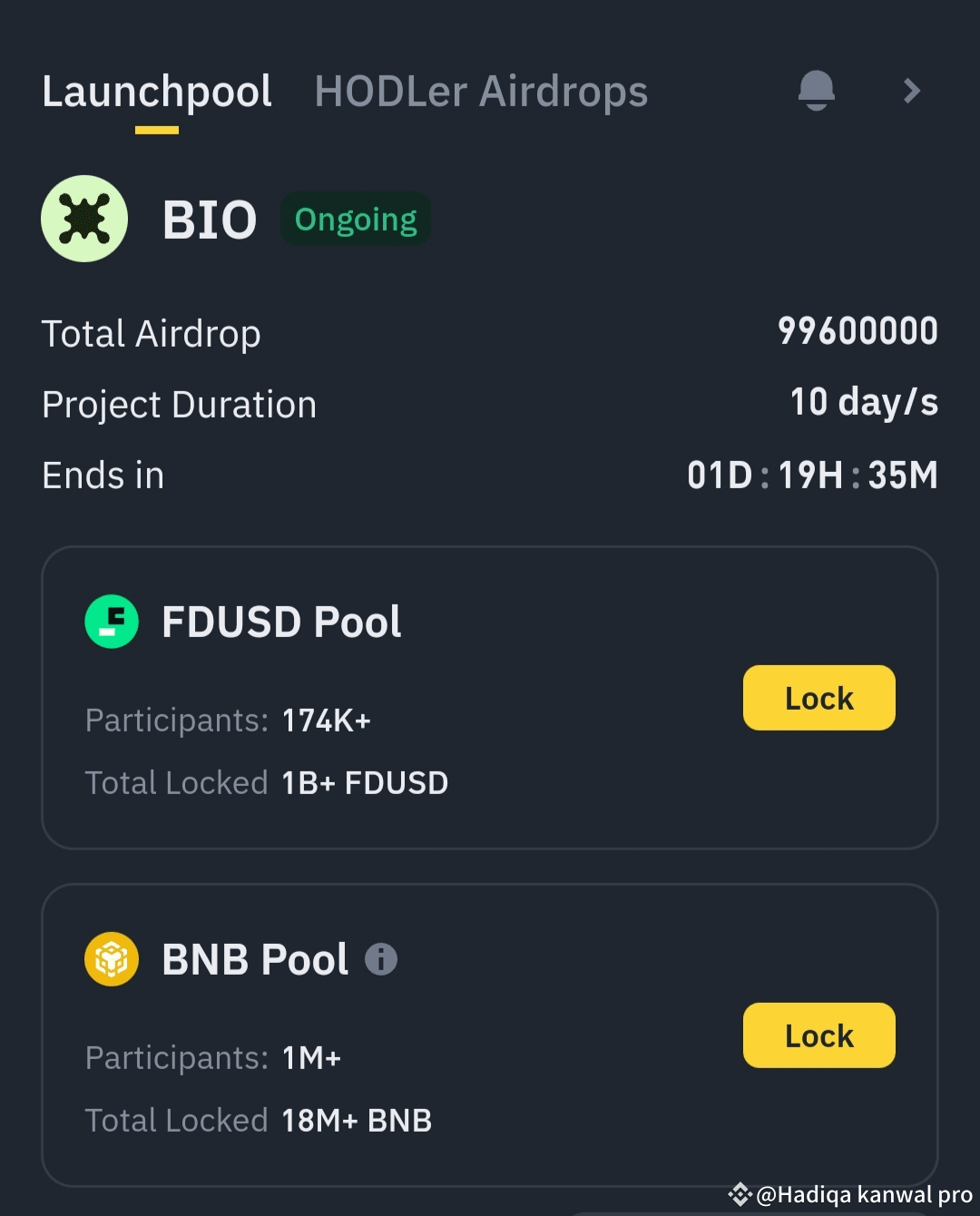Open @Hadiqa kanwal pro author handle

point(864,1194)
